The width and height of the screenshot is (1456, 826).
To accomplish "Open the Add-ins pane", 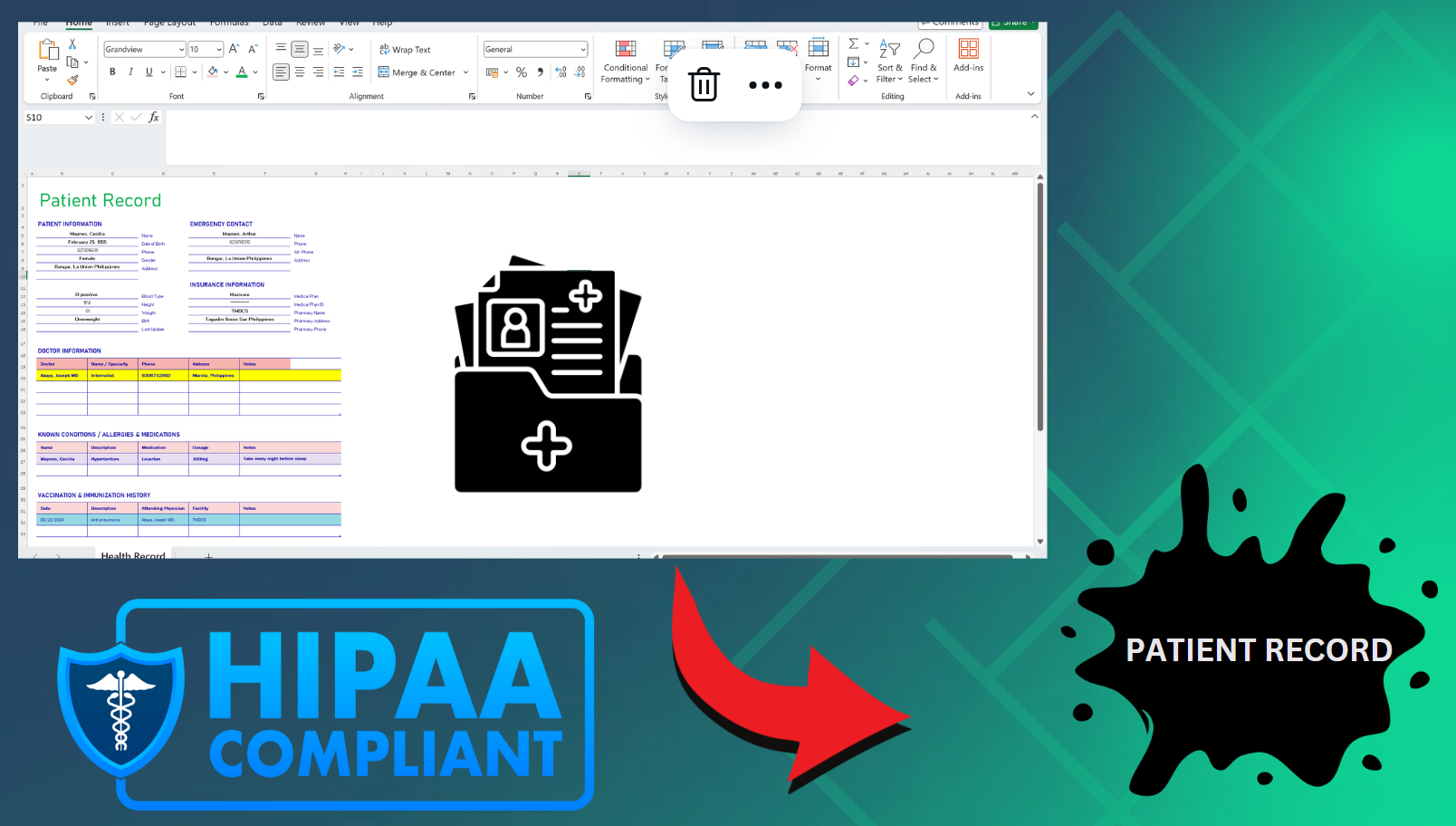I will coord(968,55).
